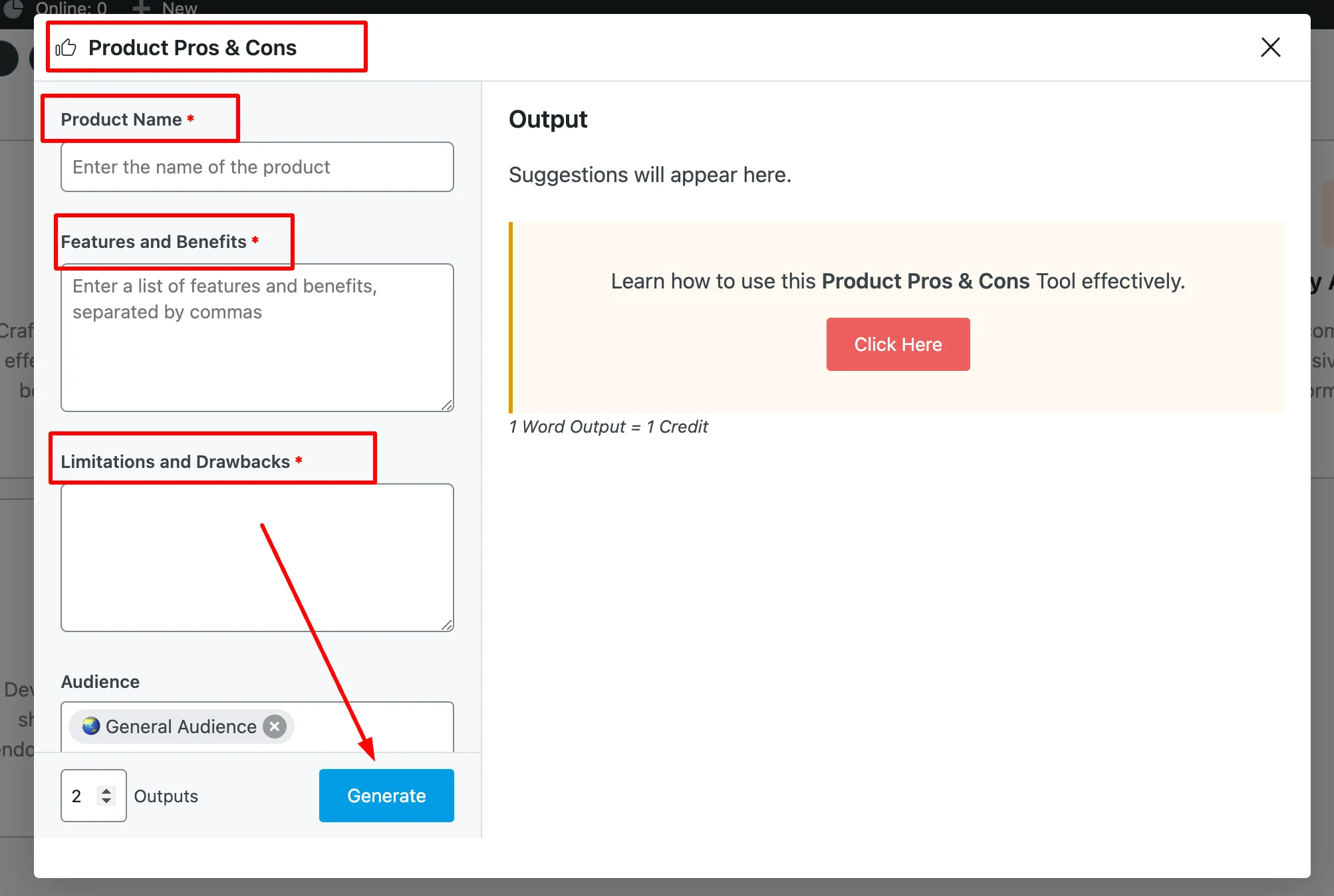Click the globe icon in the audience tag

[x=91, y=726]
